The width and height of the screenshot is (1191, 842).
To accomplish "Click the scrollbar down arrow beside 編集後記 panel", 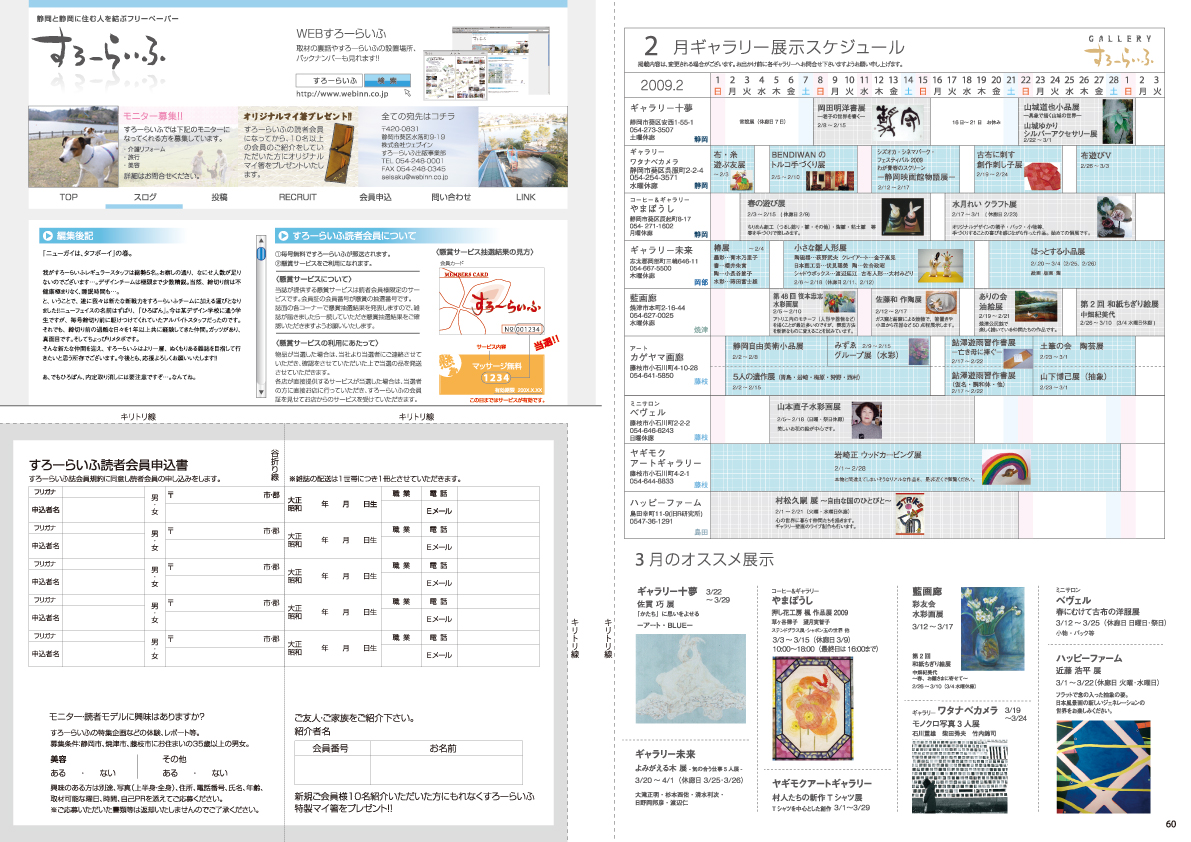I will click(261, 393).
